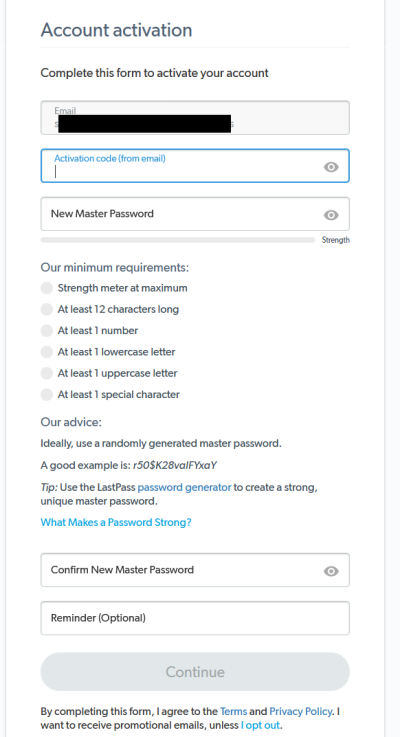Click the At least 1 uppercase letter indicator
Screen dimensions: 400x737
point(47,373)
